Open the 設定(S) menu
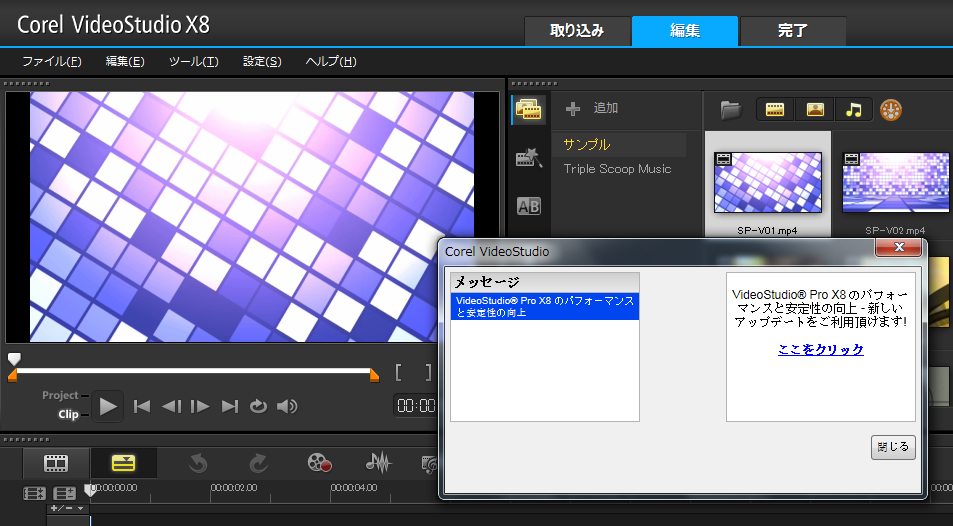 (262, 61)
